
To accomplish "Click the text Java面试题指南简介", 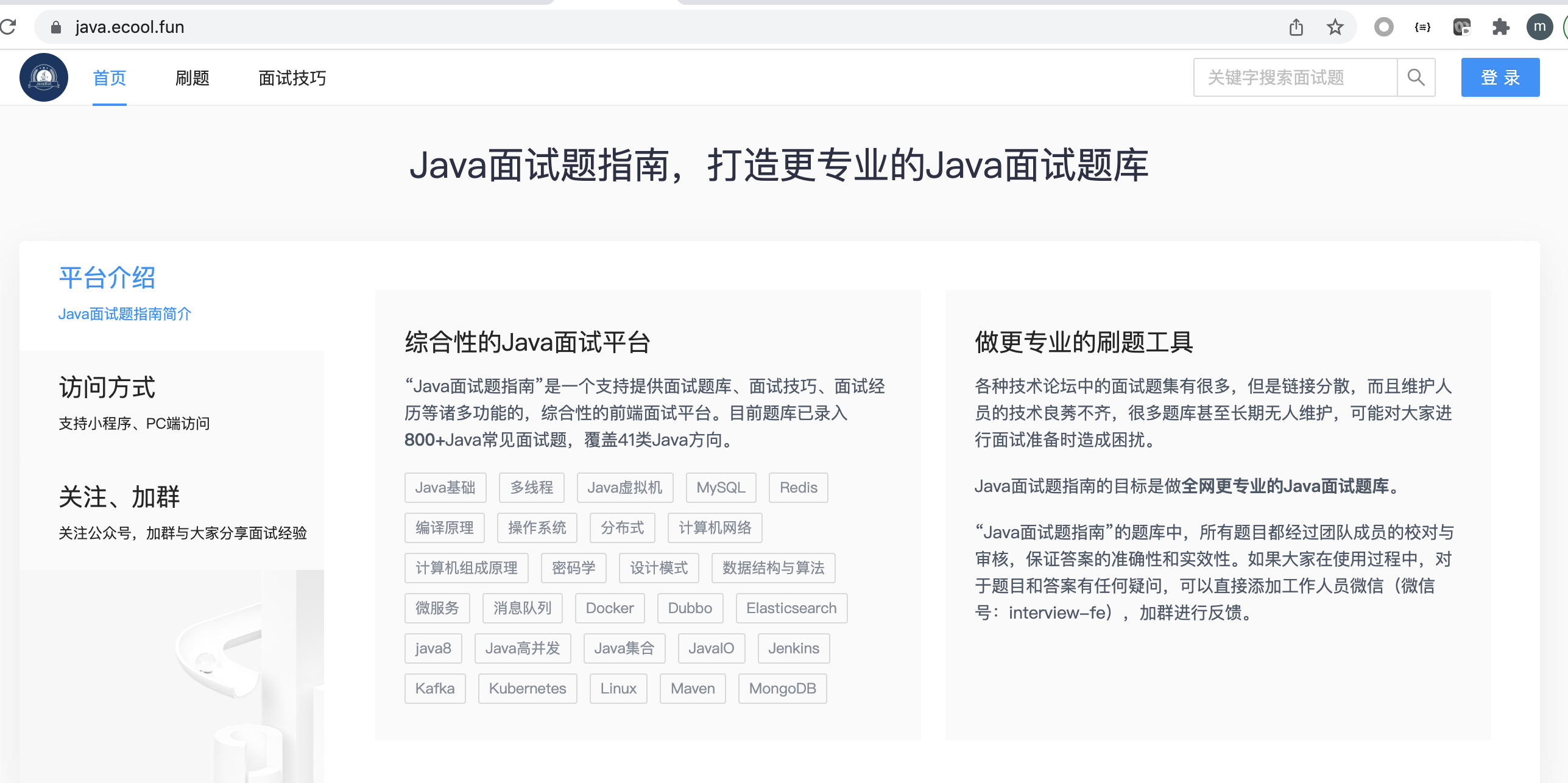I will (x=125, y=314).
